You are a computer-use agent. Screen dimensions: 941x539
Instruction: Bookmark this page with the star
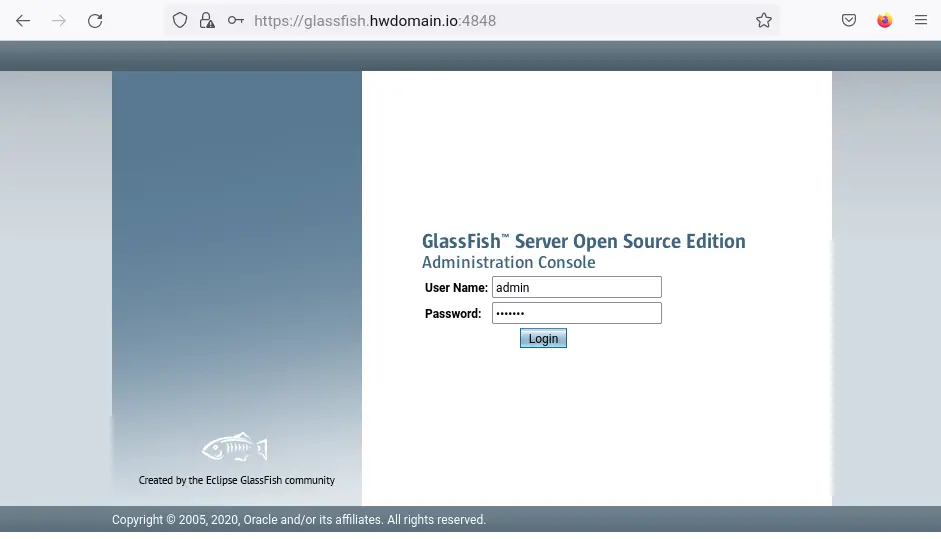(x=763, y=20)
